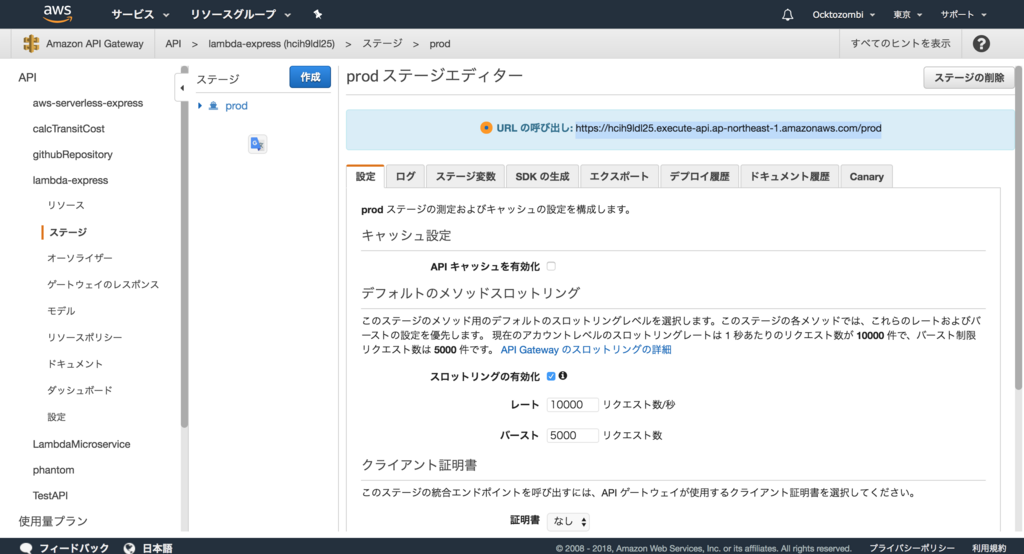
Task: Switch to the Canary tab
Action: tap(866, 176)
